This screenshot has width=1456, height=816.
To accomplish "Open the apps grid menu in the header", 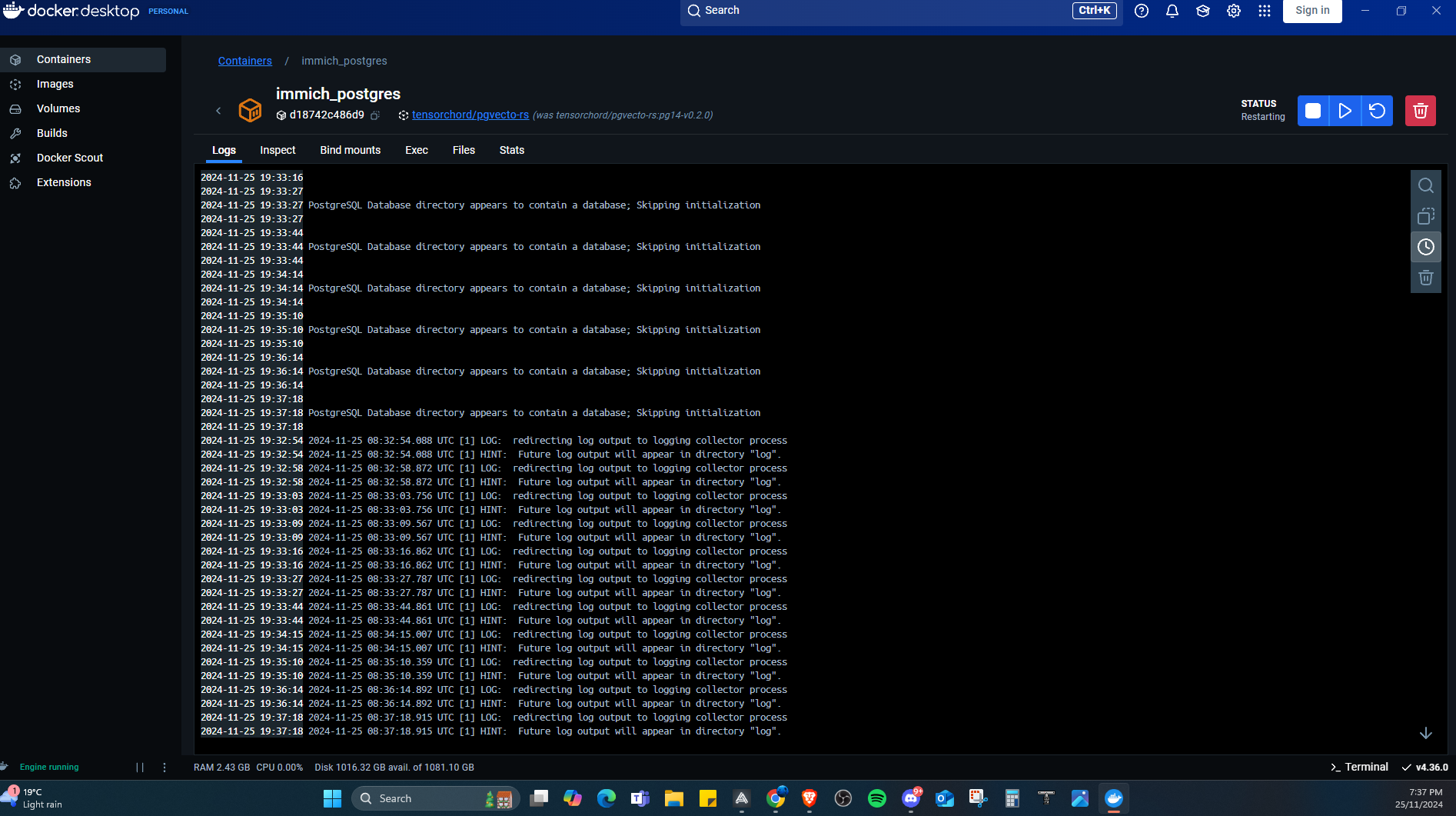I will click(x=1265, y=11).
